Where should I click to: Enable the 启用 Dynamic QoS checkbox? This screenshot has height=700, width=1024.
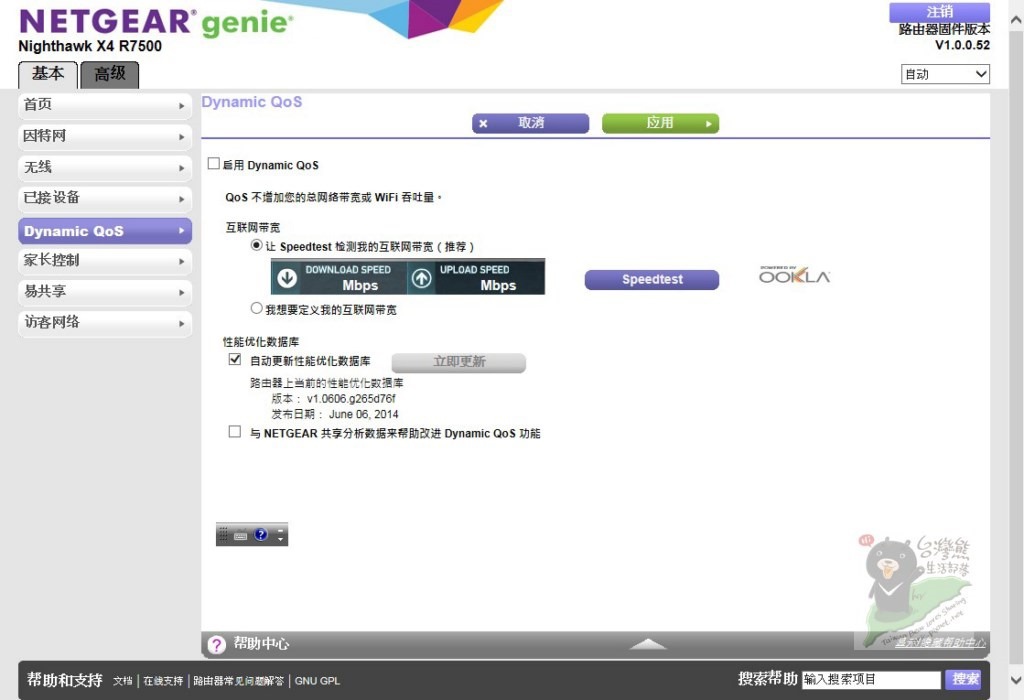pyautogui.click(x=214, y=163)
